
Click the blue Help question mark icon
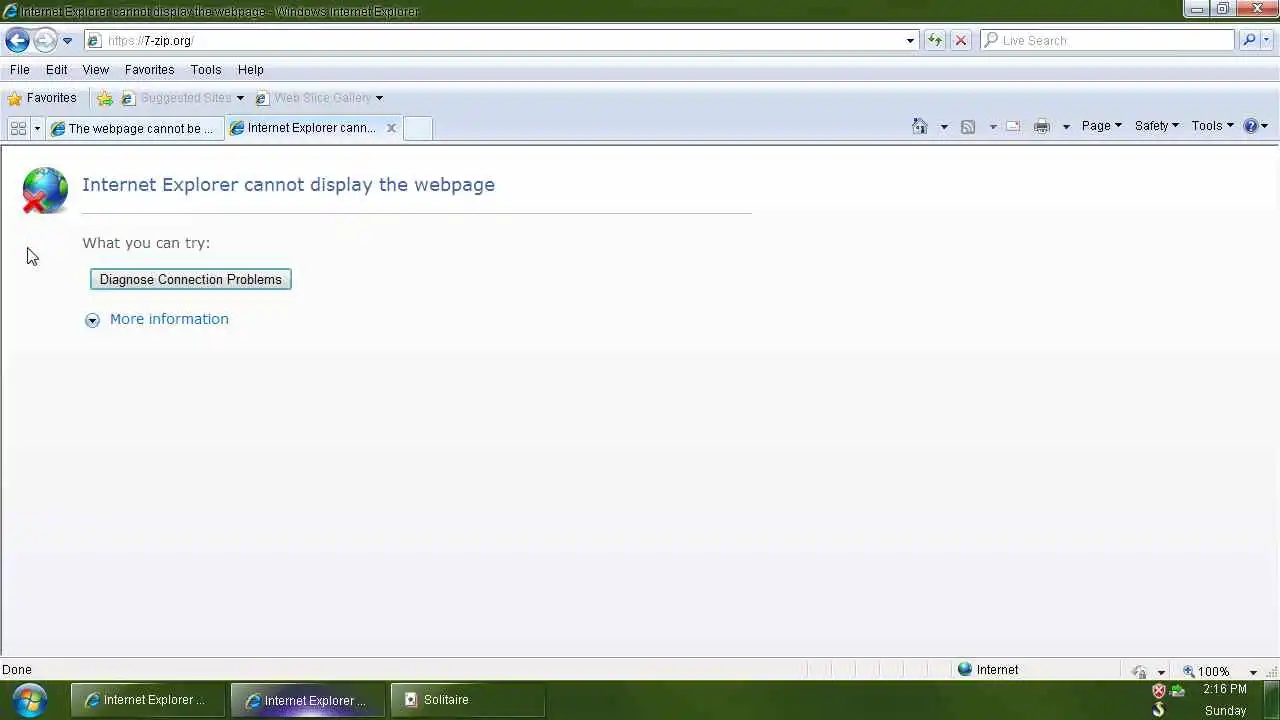pos(1250,126)
